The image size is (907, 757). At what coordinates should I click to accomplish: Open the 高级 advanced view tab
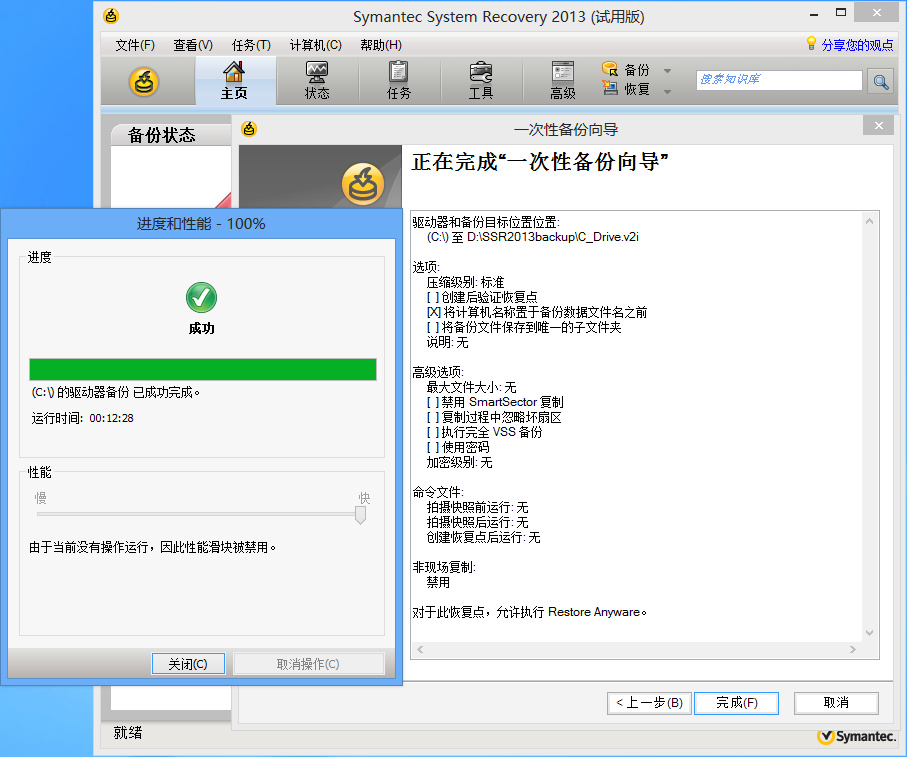[563, 80]
